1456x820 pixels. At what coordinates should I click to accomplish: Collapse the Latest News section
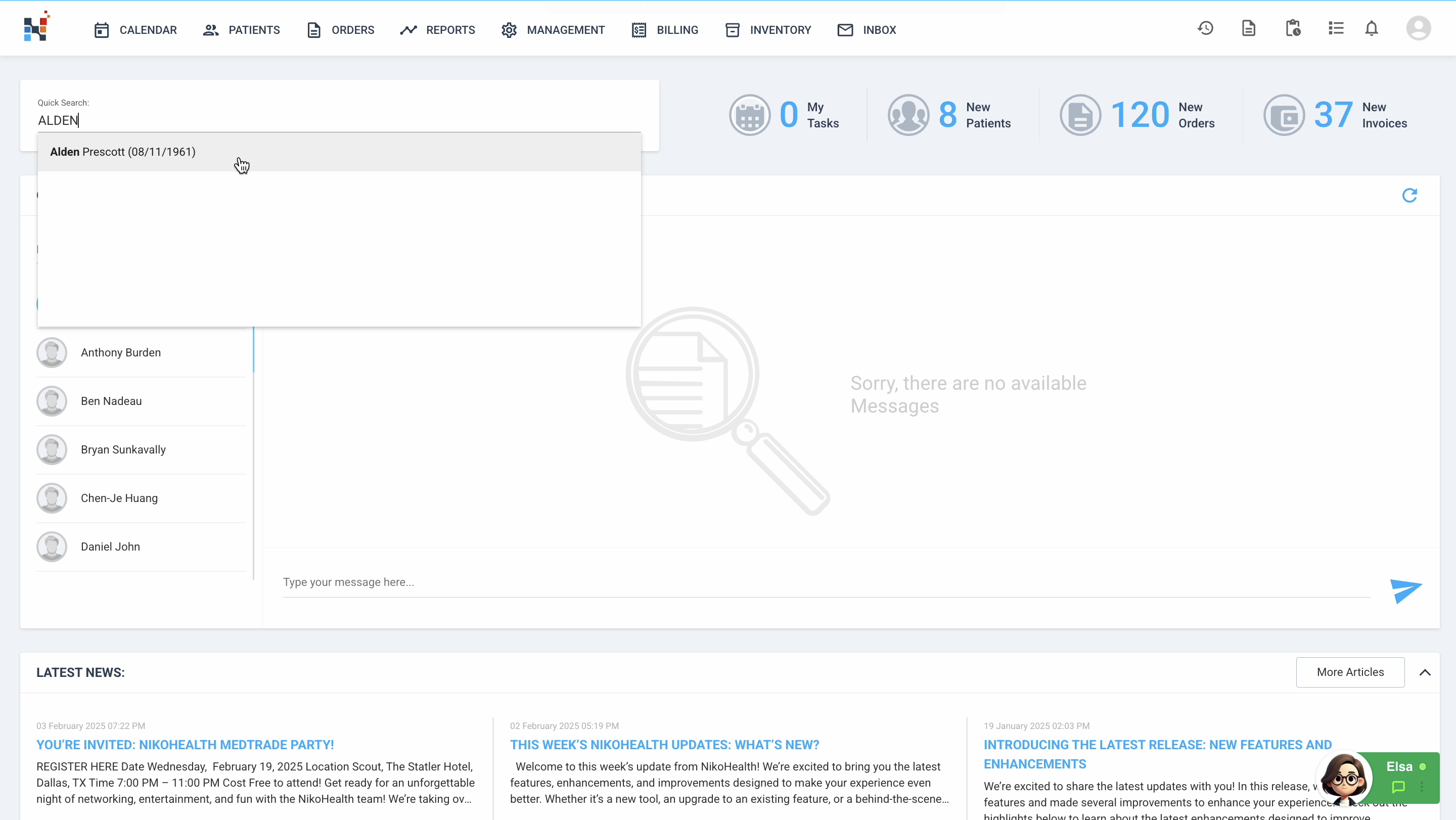[x=1425, y=672]
